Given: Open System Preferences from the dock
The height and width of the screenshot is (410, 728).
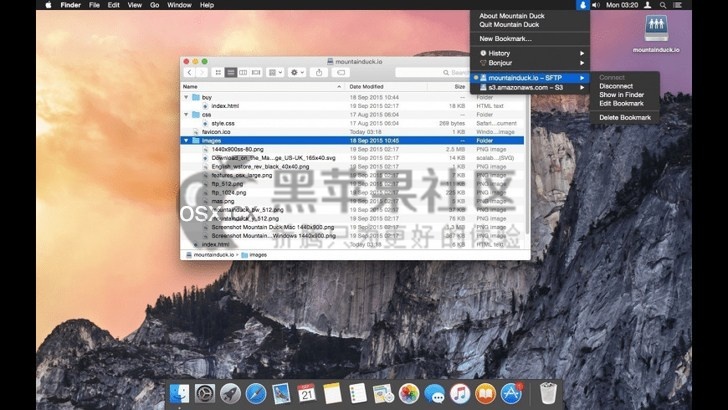Looking at the screenshot, I should pyautogui.click(x=205, y=394).
